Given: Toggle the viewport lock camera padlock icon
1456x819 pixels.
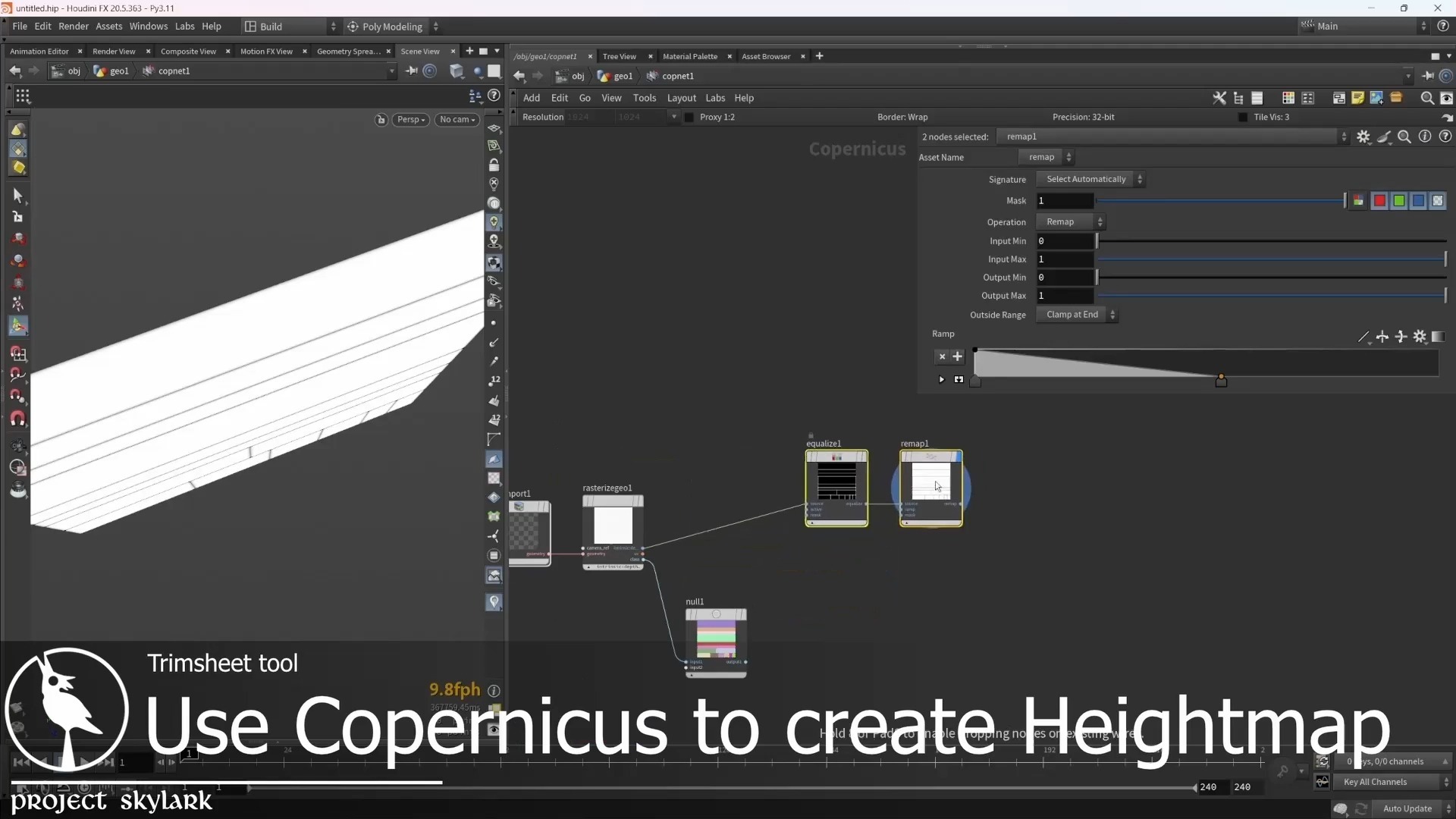Looking at the screenshot, I should tap(494, 165).
